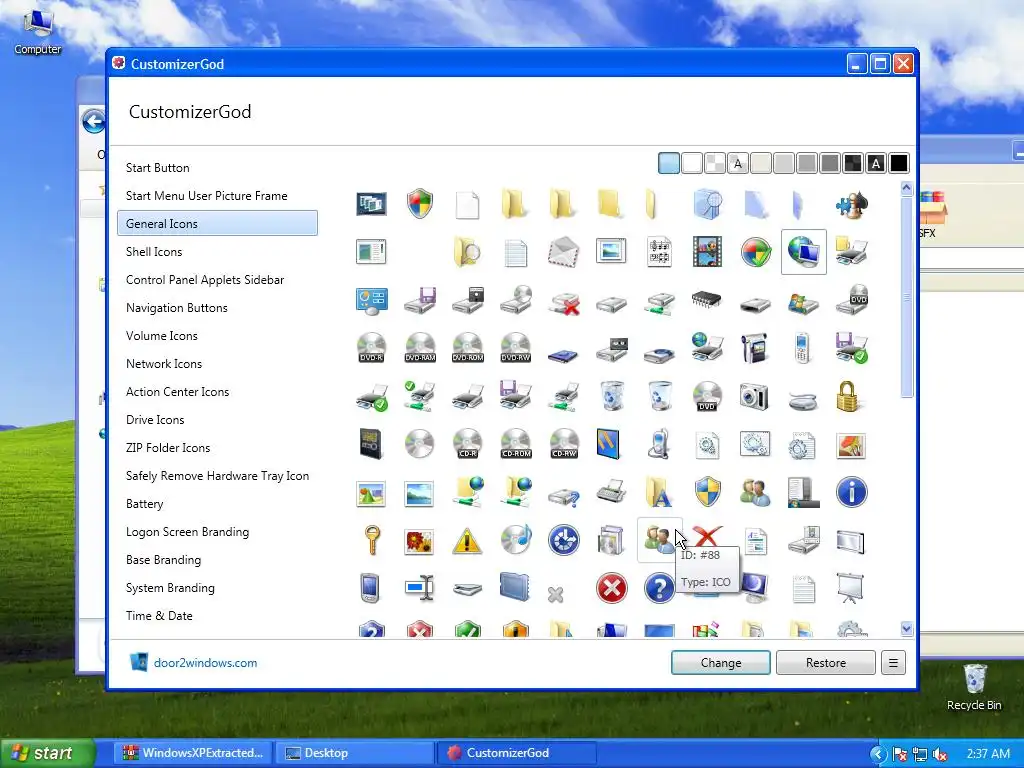Select the digital camera icon
1024x768 pixels.
(755, 396)
